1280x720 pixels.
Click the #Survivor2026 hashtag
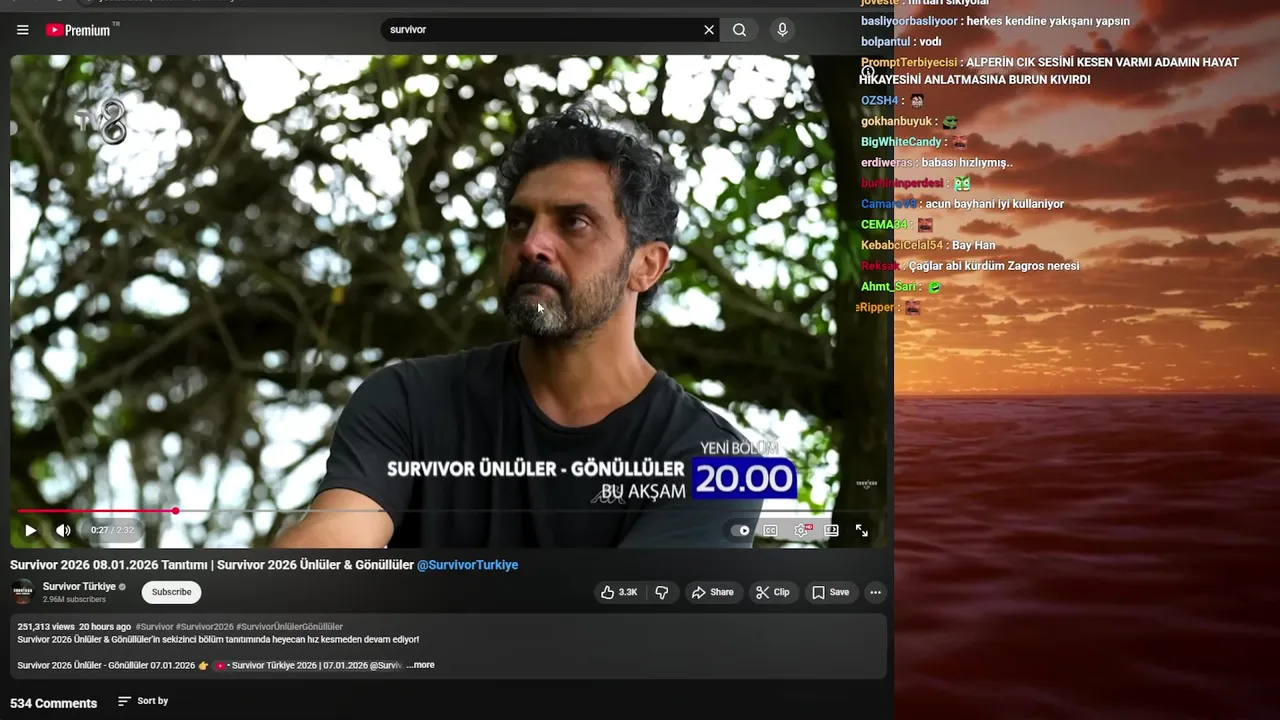(x=204, y=627)
